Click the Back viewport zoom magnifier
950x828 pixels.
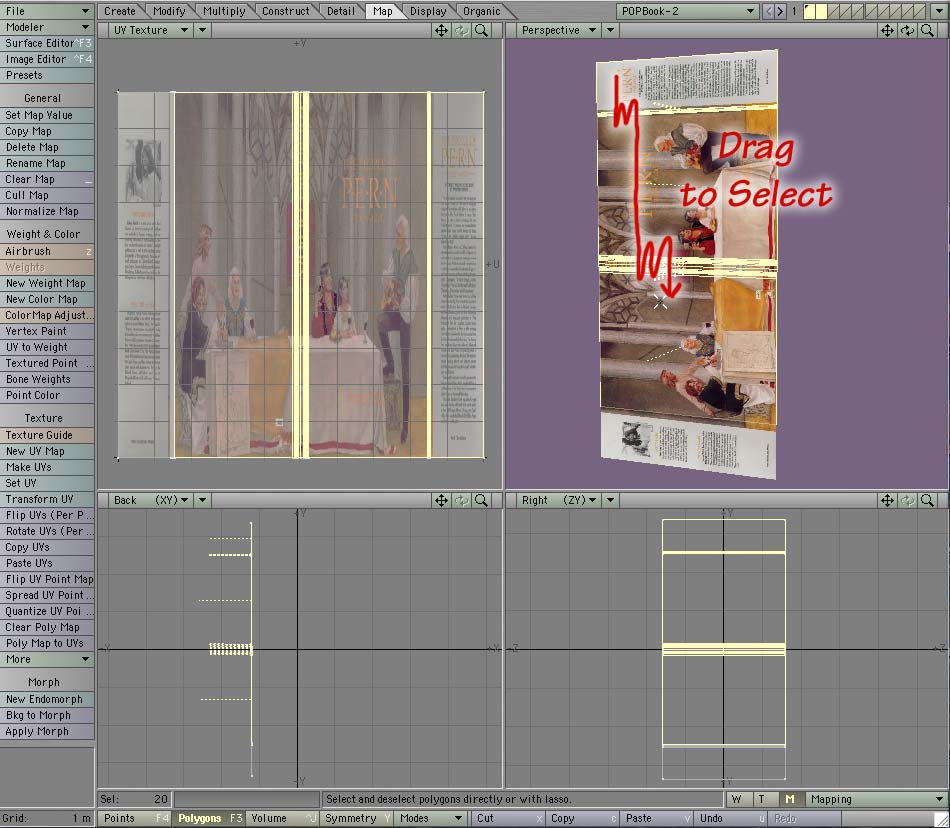(x=482, y=500)
